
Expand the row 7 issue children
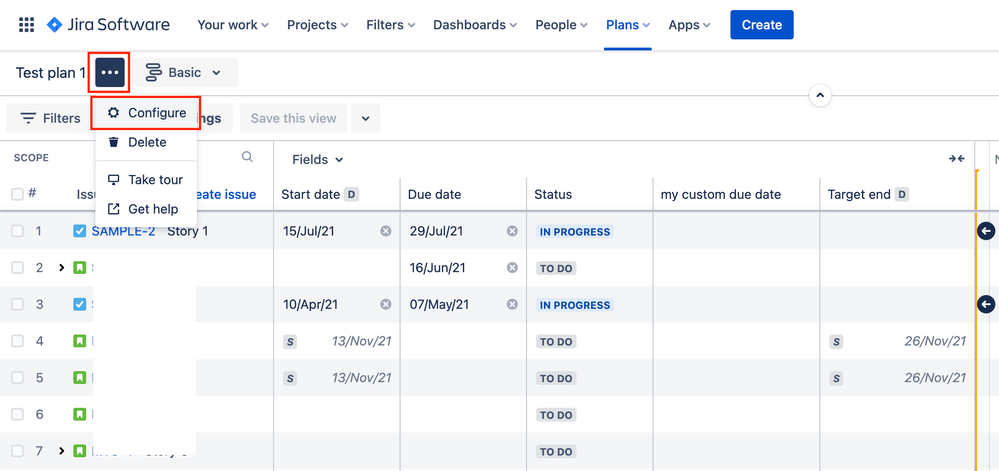(62, 451)
